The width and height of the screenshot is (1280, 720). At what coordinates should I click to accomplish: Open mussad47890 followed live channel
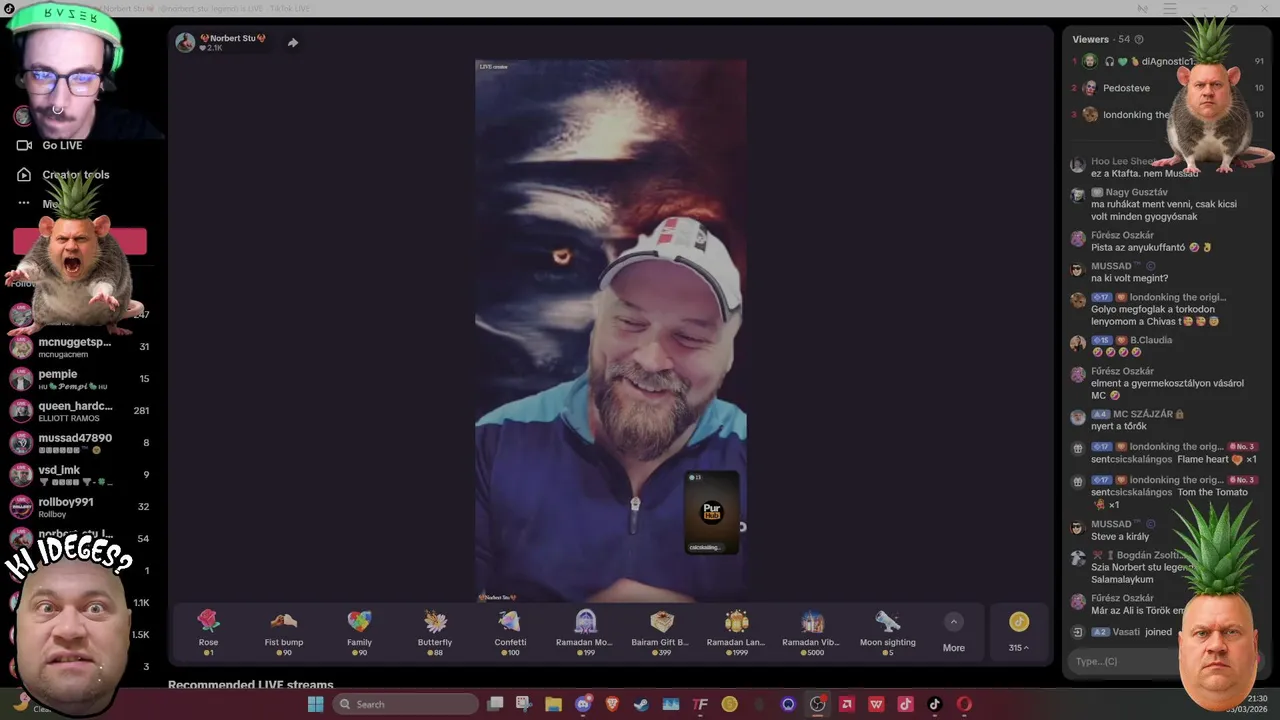[78, 443]
